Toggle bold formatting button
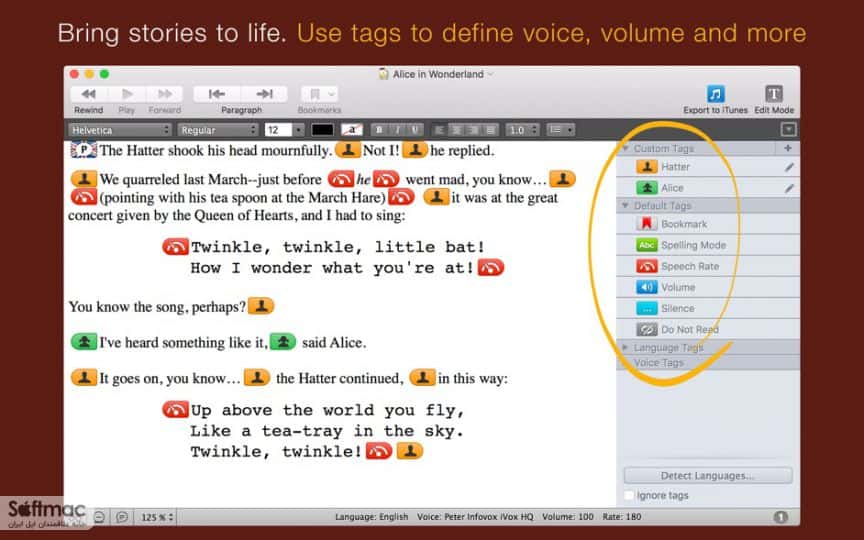Screen dimensions: 864x540 [x=379, y=130]
